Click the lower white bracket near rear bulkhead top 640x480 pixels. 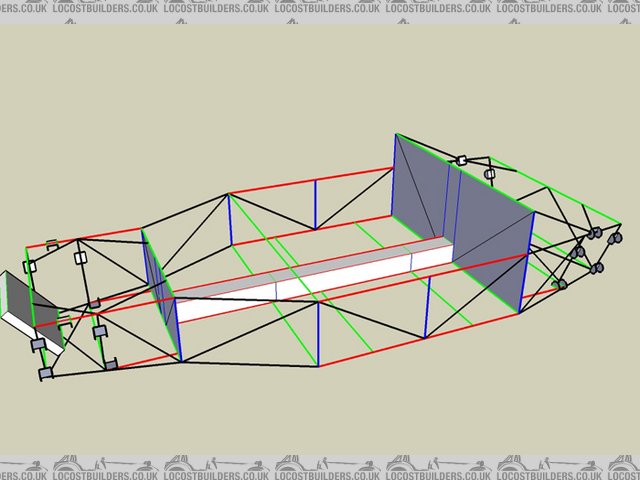[489, 175]
